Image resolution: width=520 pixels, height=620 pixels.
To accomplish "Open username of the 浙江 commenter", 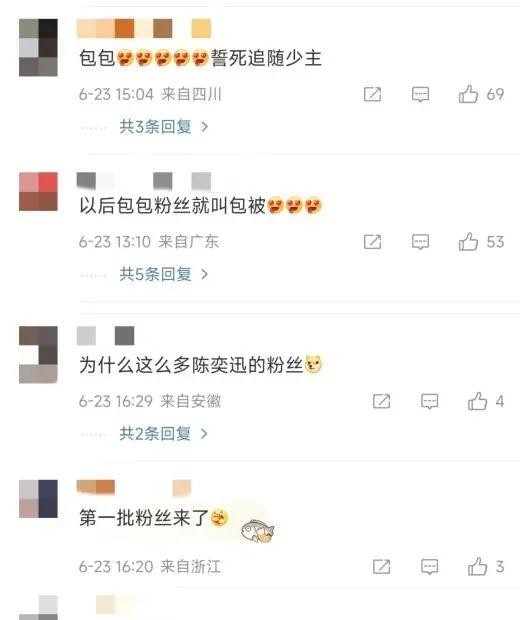I will pos(134,488).
